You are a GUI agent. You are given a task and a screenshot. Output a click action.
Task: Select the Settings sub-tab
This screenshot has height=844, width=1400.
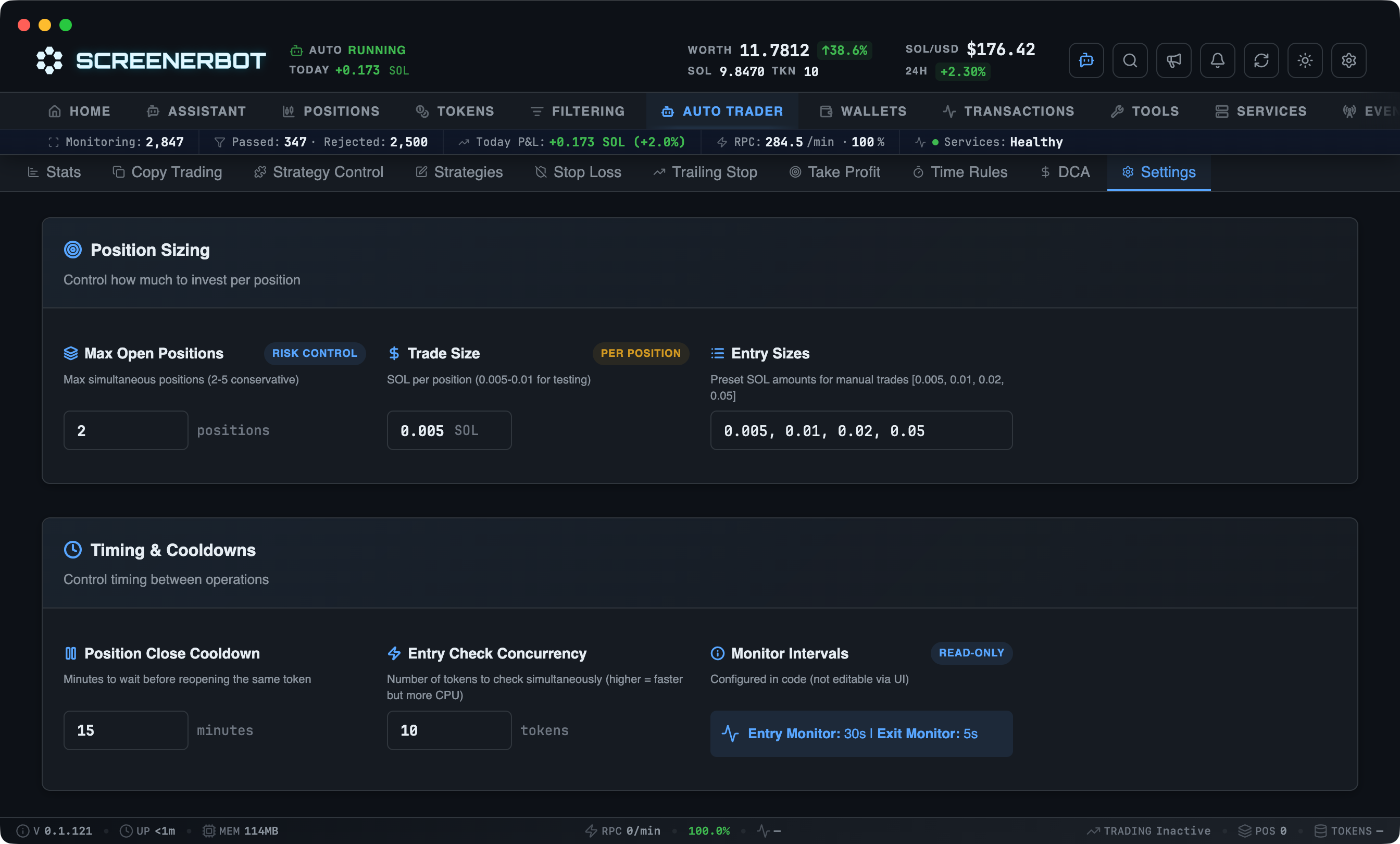[1158, 172]
